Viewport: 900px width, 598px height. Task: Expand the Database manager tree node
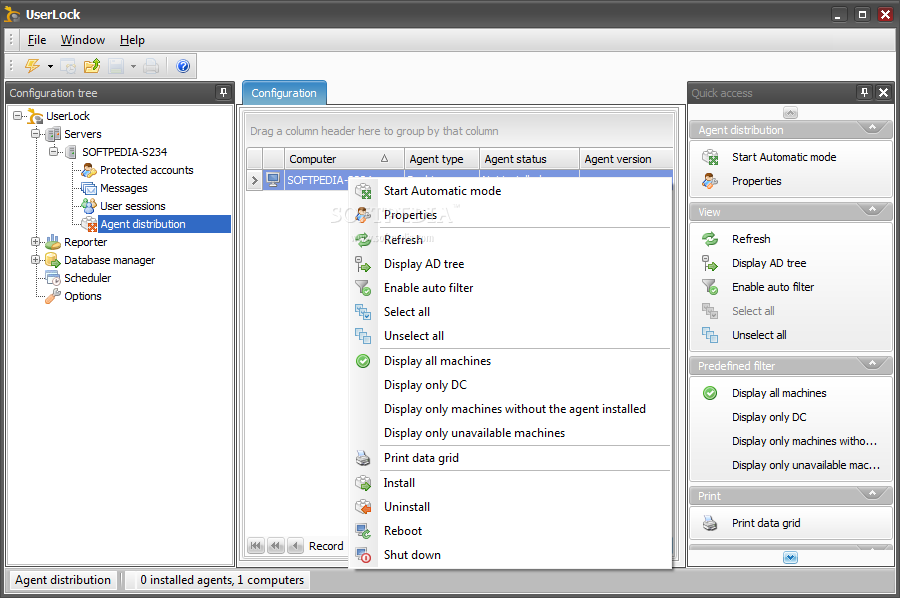(x=36, y=259)
